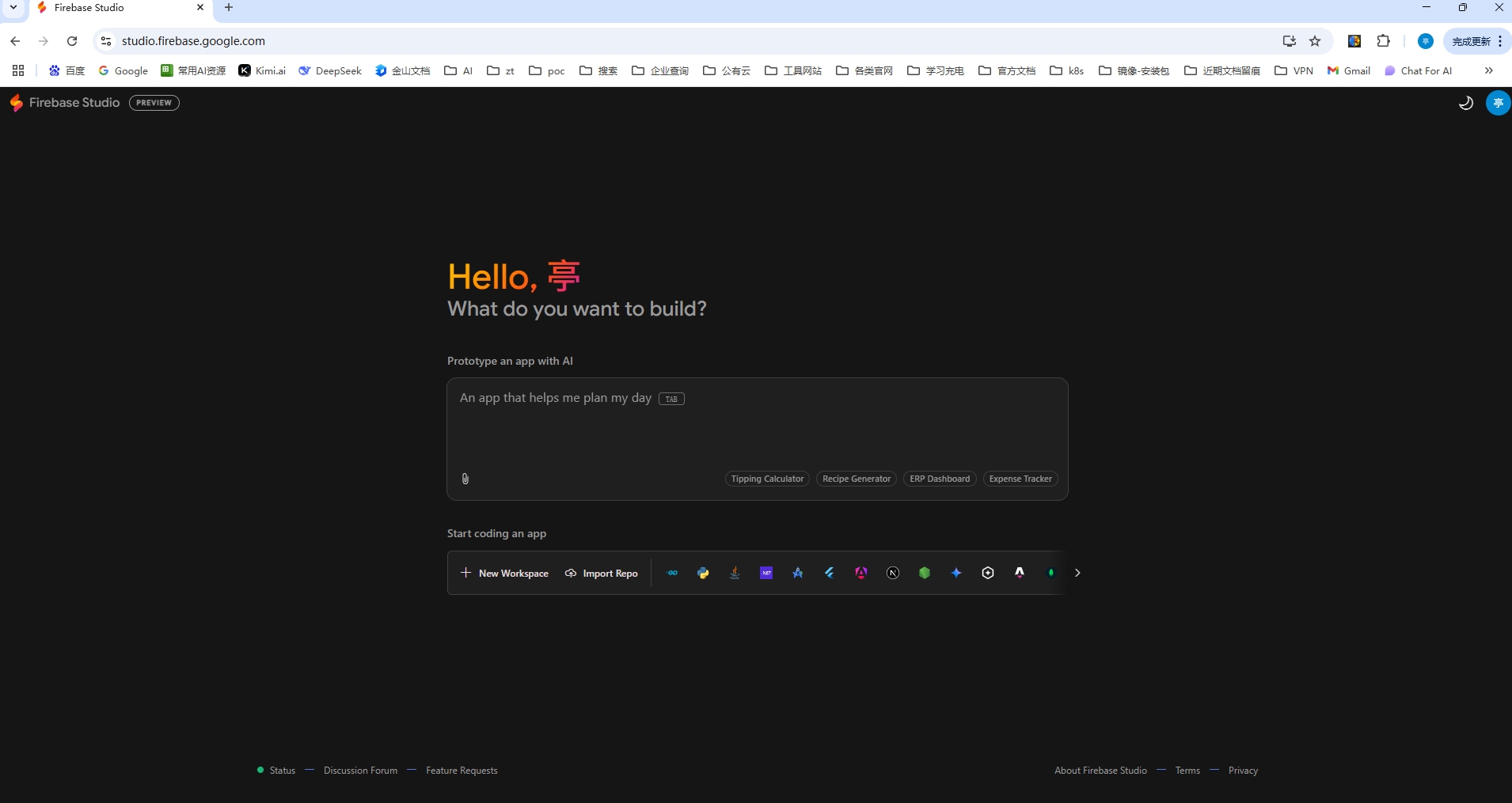Select the .NET template icon
The image size is (1512, 803).
pos(766,573)
